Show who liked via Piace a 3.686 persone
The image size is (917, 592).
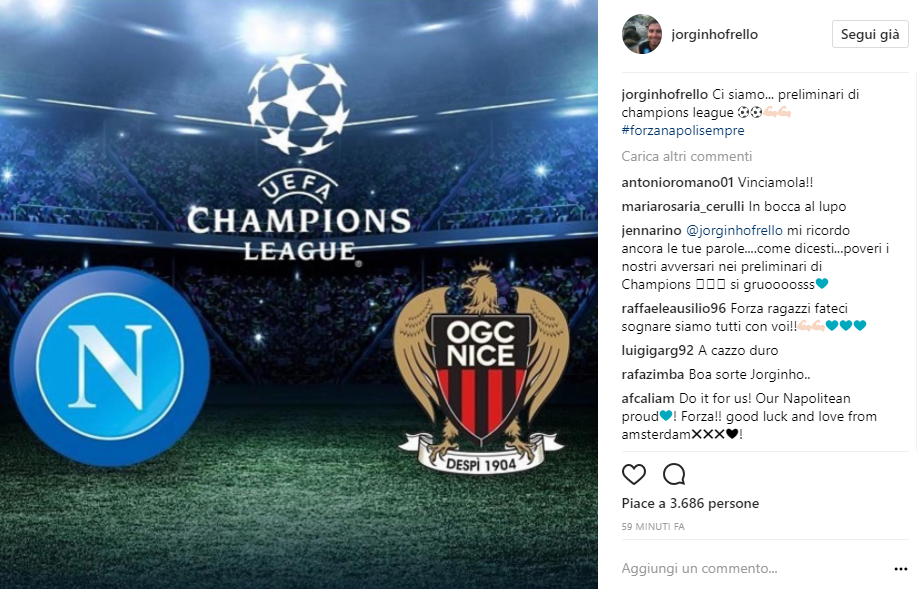690,504
